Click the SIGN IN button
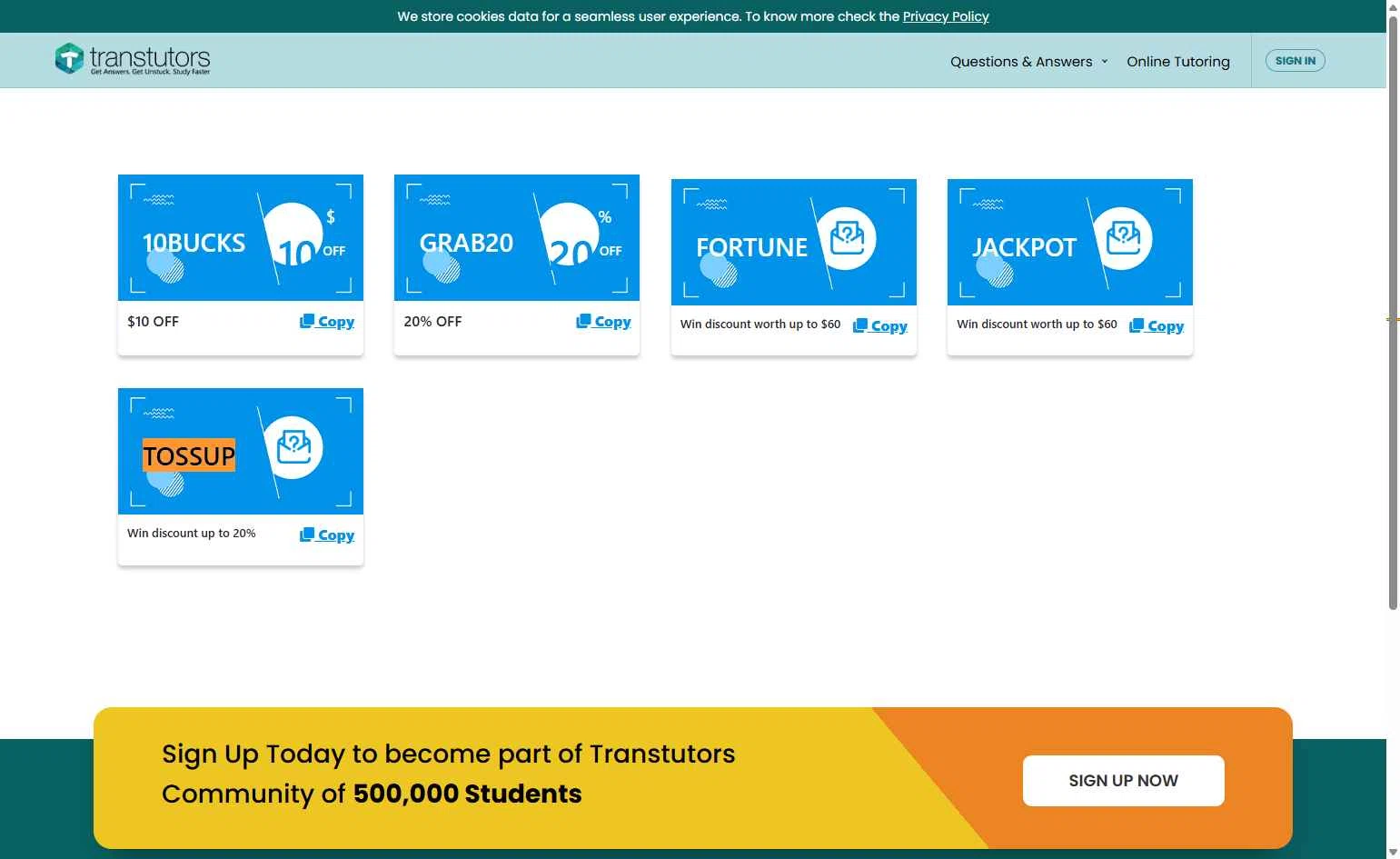 [x=1296, y=61]
